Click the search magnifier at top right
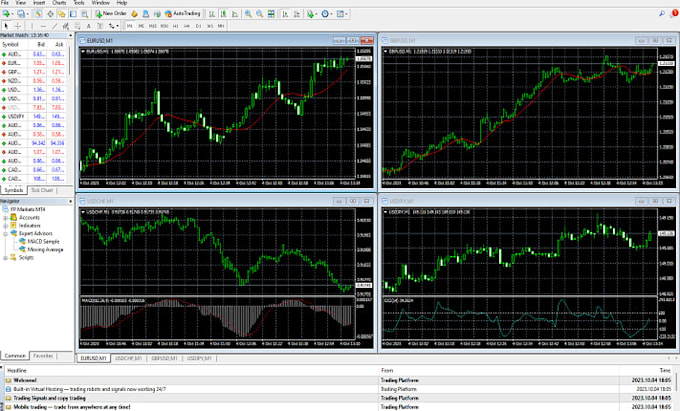This screenshot has height=411, width=680. pos(662,14)
